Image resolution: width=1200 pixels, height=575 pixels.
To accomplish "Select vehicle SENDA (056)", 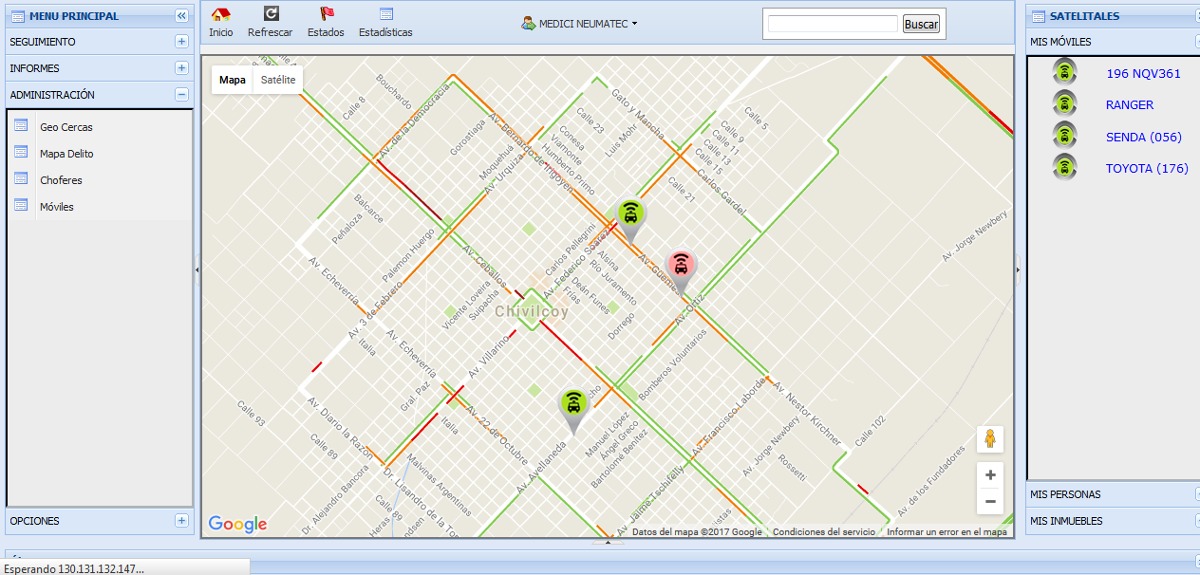I will click(1143, 137).
